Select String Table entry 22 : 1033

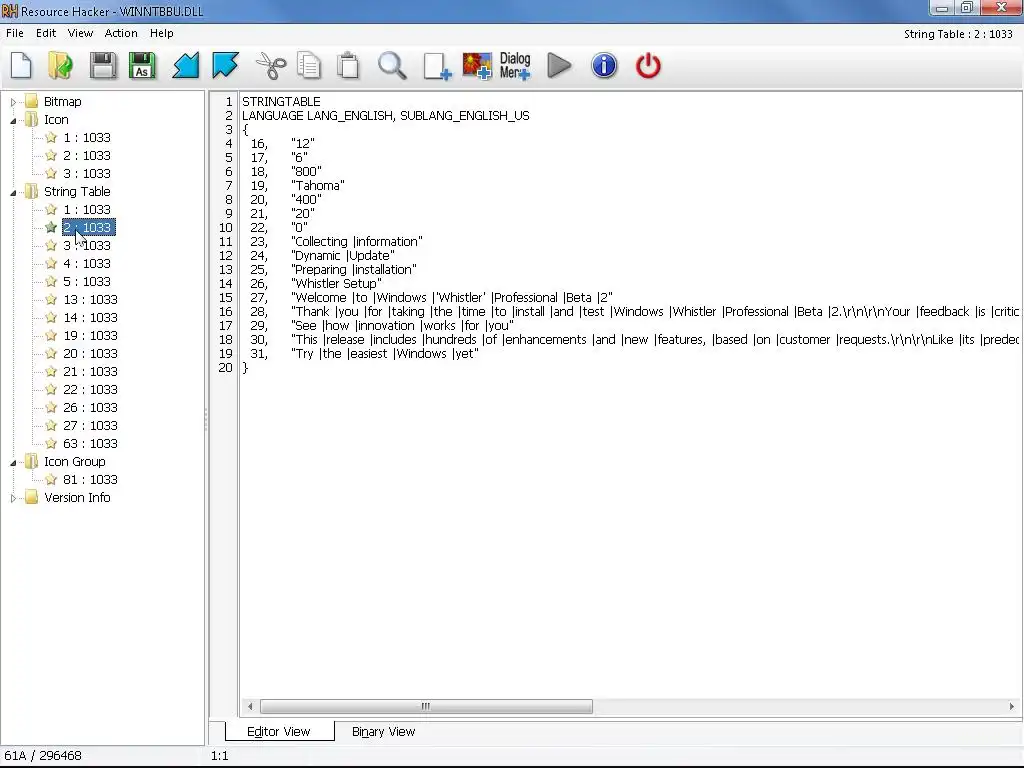tap(90, 390)
